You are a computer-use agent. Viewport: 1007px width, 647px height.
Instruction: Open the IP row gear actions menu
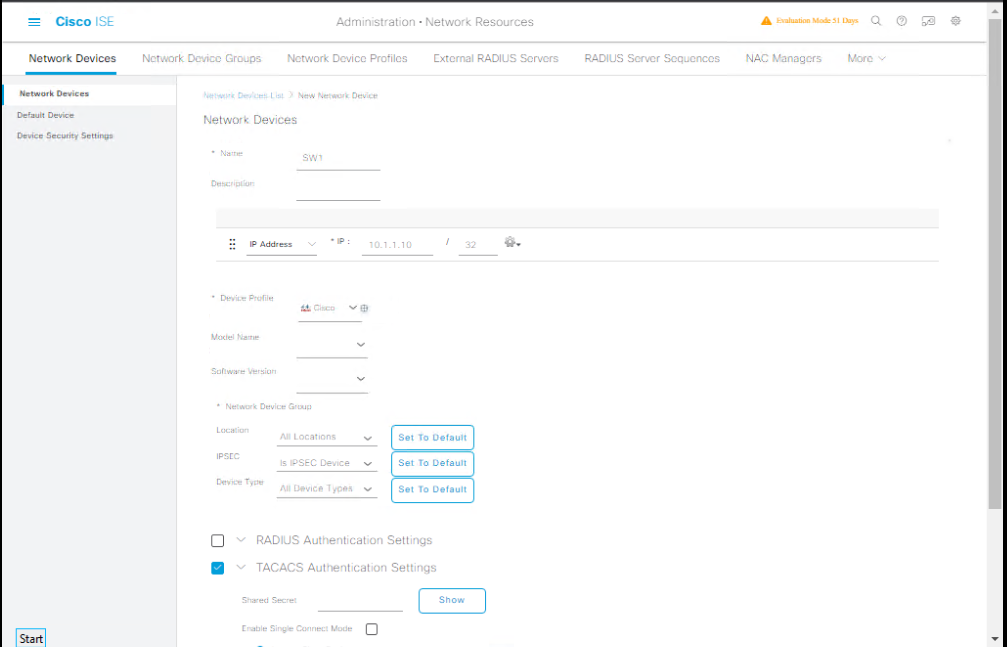pyautogui.click(x=512, y=243)
